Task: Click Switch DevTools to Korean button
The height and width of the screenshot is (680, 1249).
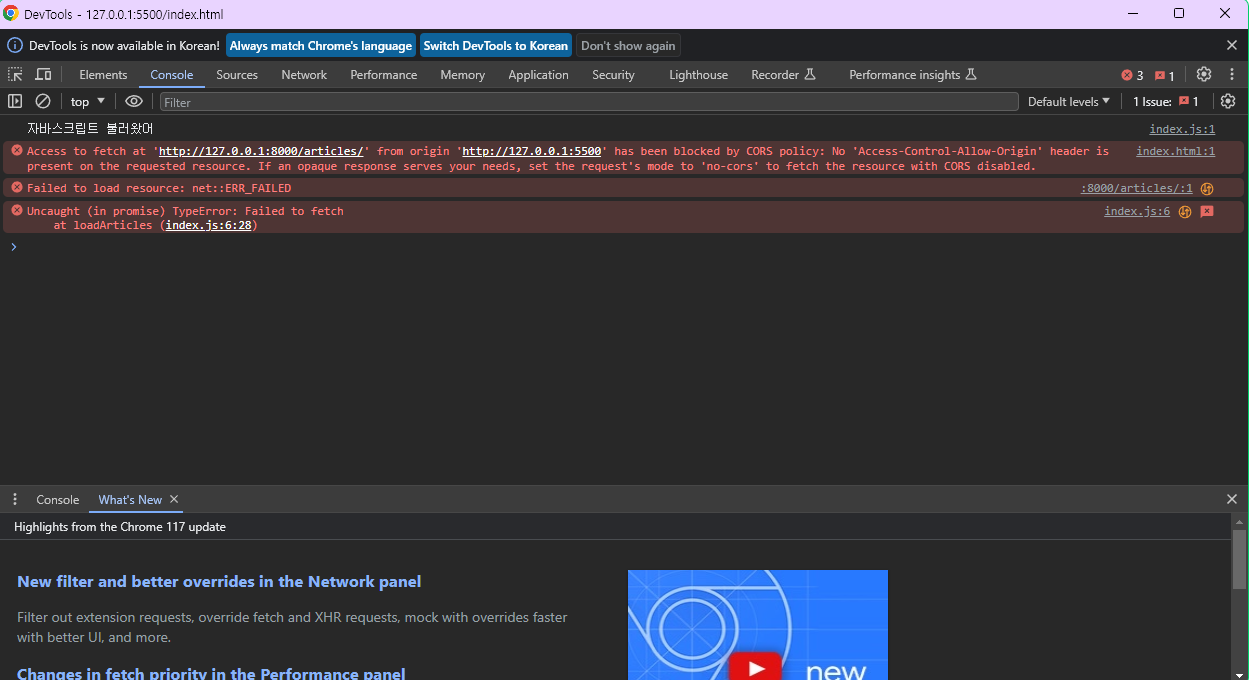Action: 495,45
